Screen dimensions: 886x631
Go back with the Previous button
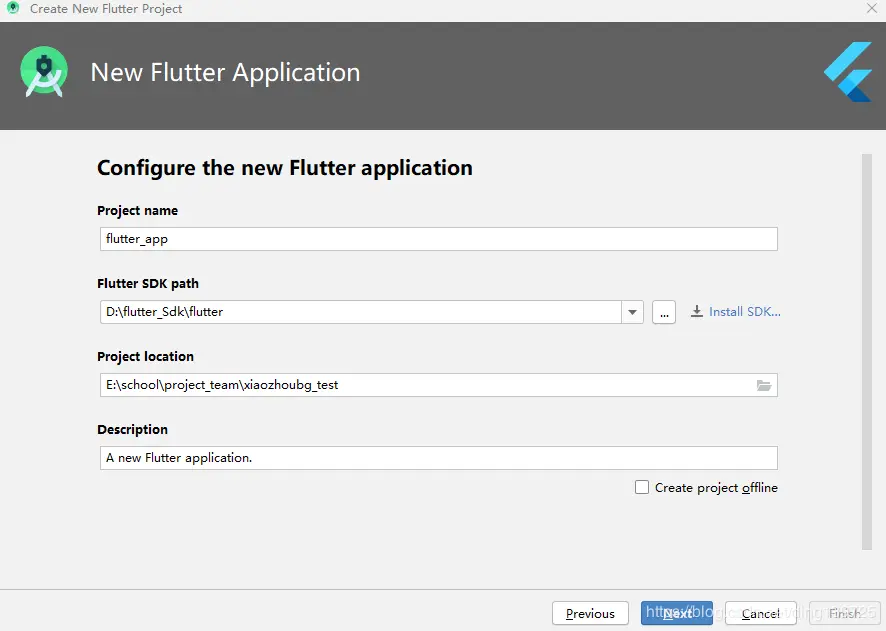(x=590, y=613)
